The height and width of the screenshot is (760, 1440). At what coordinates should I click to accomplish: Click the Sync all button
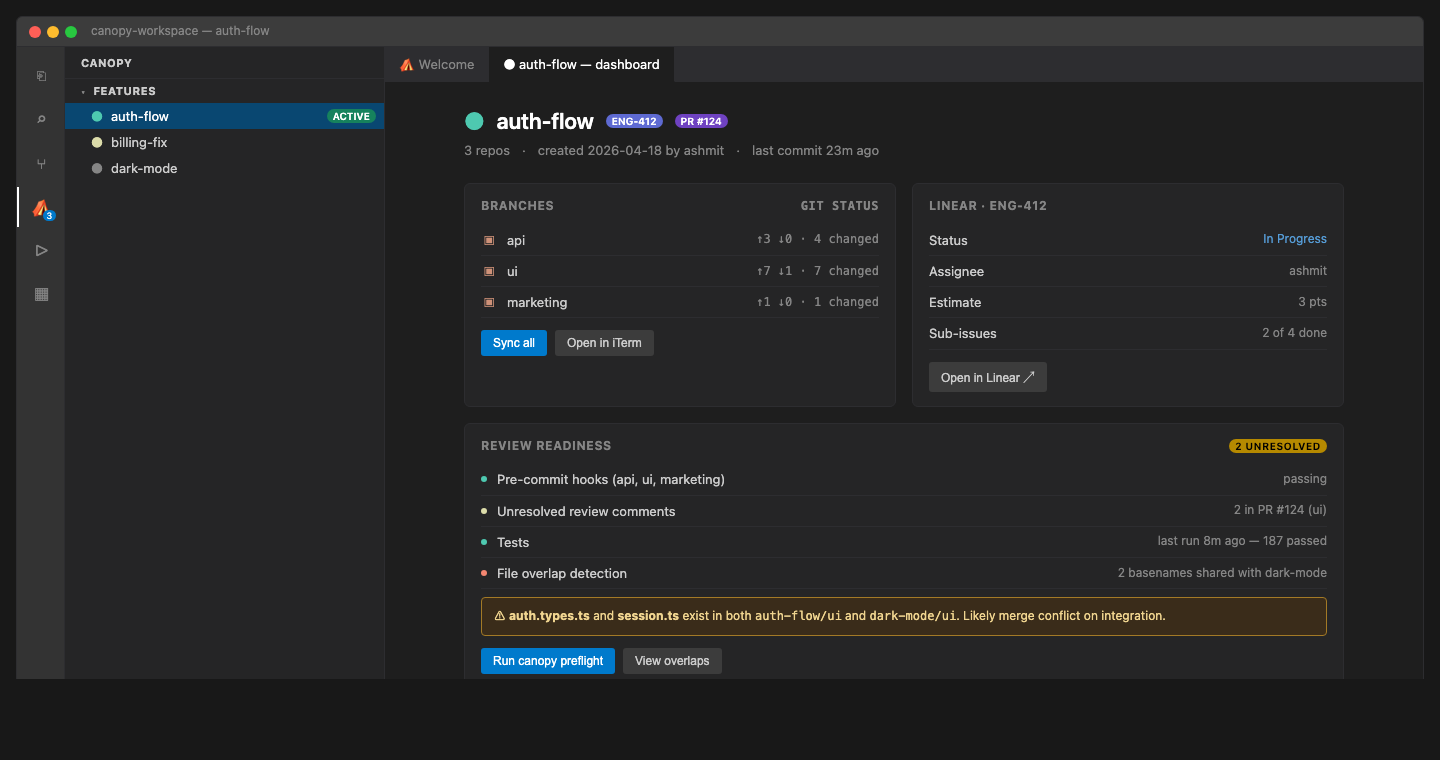(x=513, y=342)
